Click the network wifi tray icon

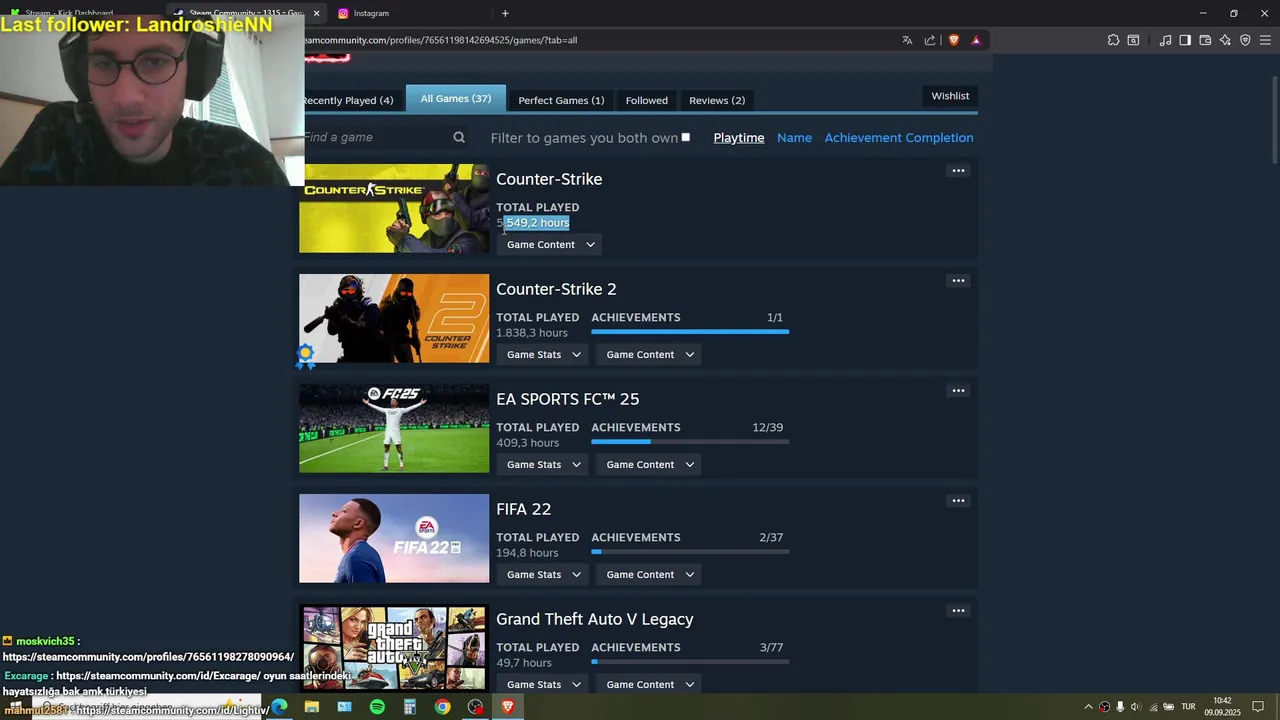coord(1153,707)
